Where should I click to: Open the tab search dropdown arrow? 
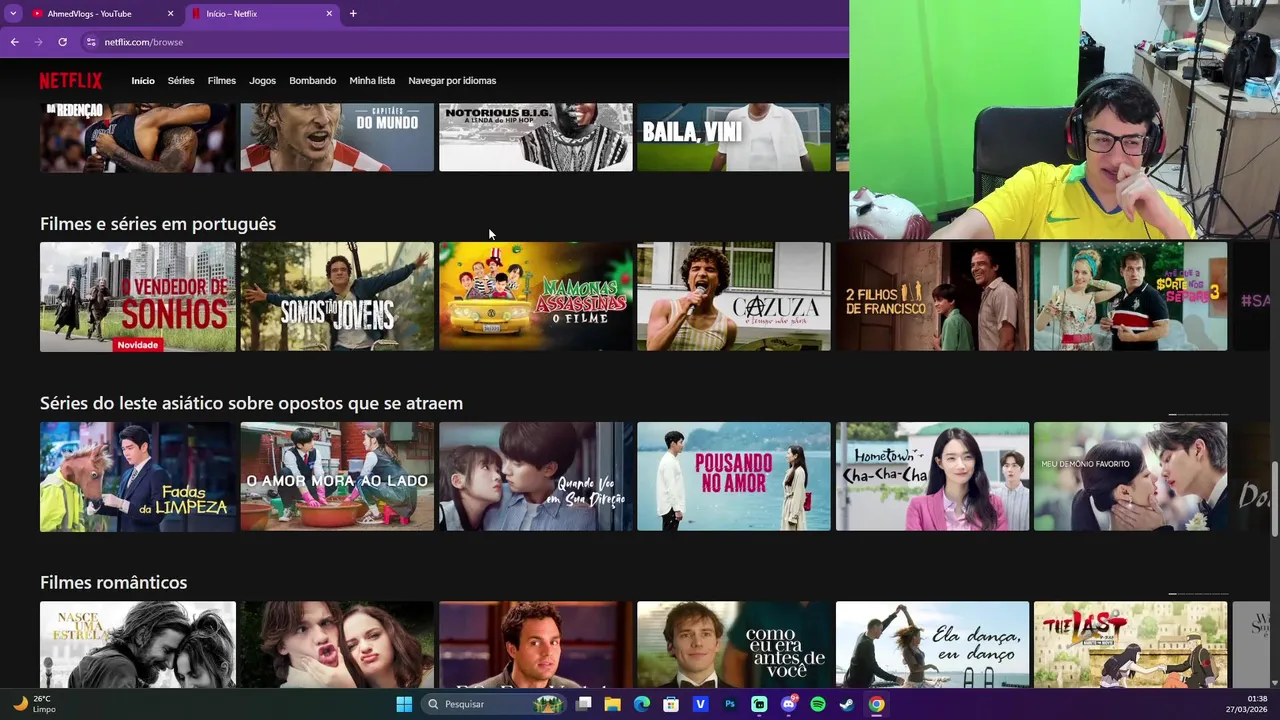[x=12, y=14]
